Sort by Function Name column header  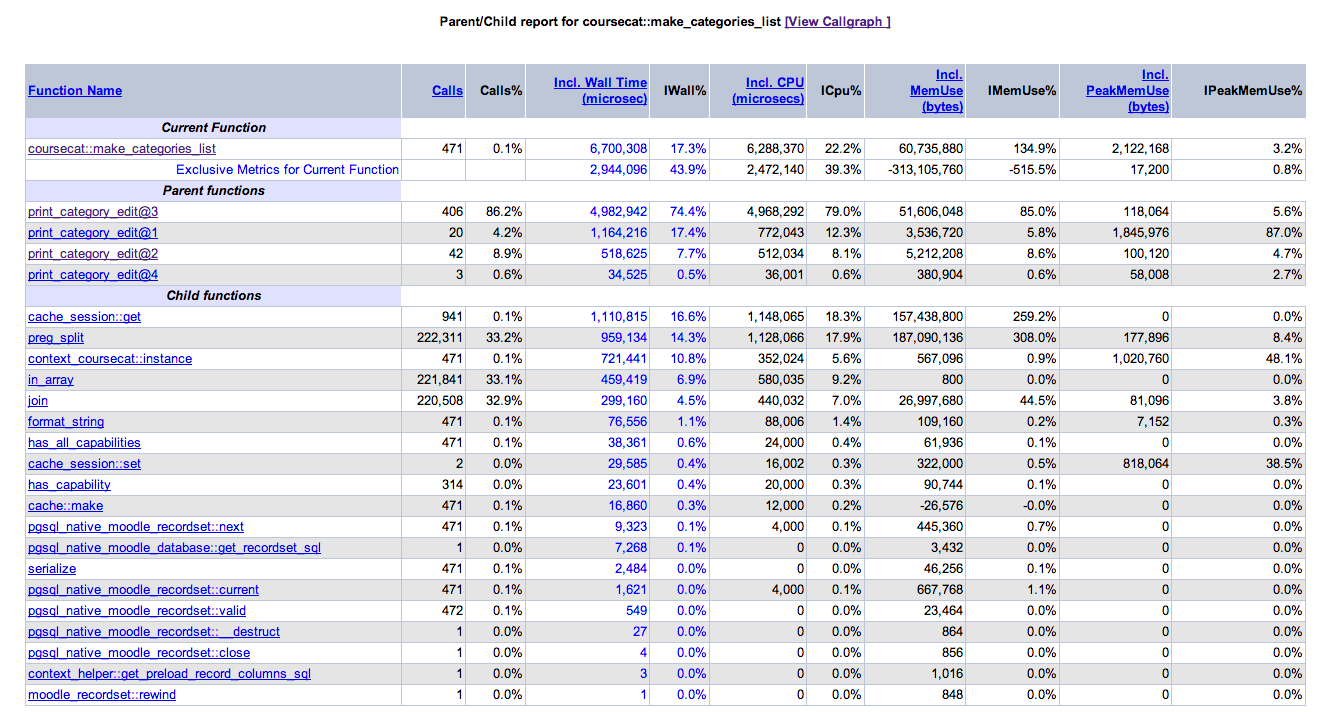coord(75,90)
